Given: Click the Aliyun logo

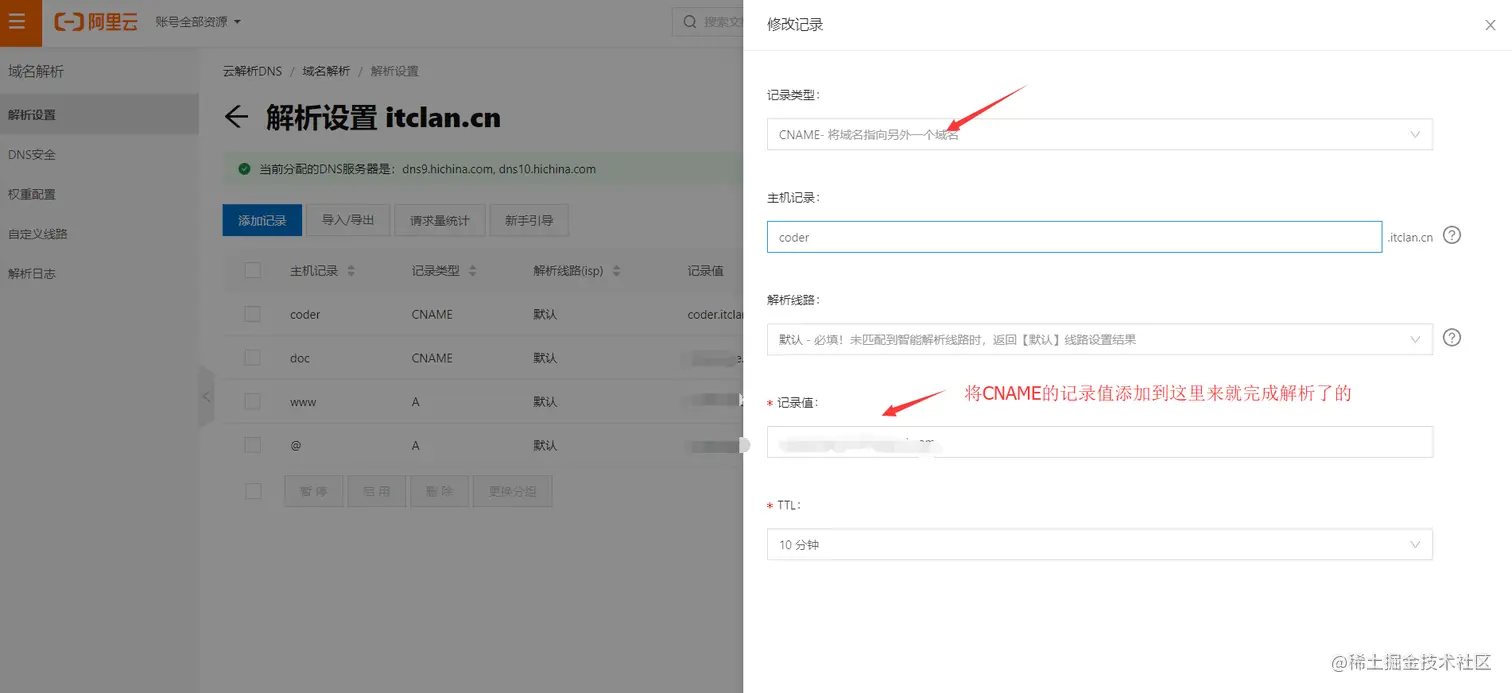Looking at the screenshot, I should [96, 22].
